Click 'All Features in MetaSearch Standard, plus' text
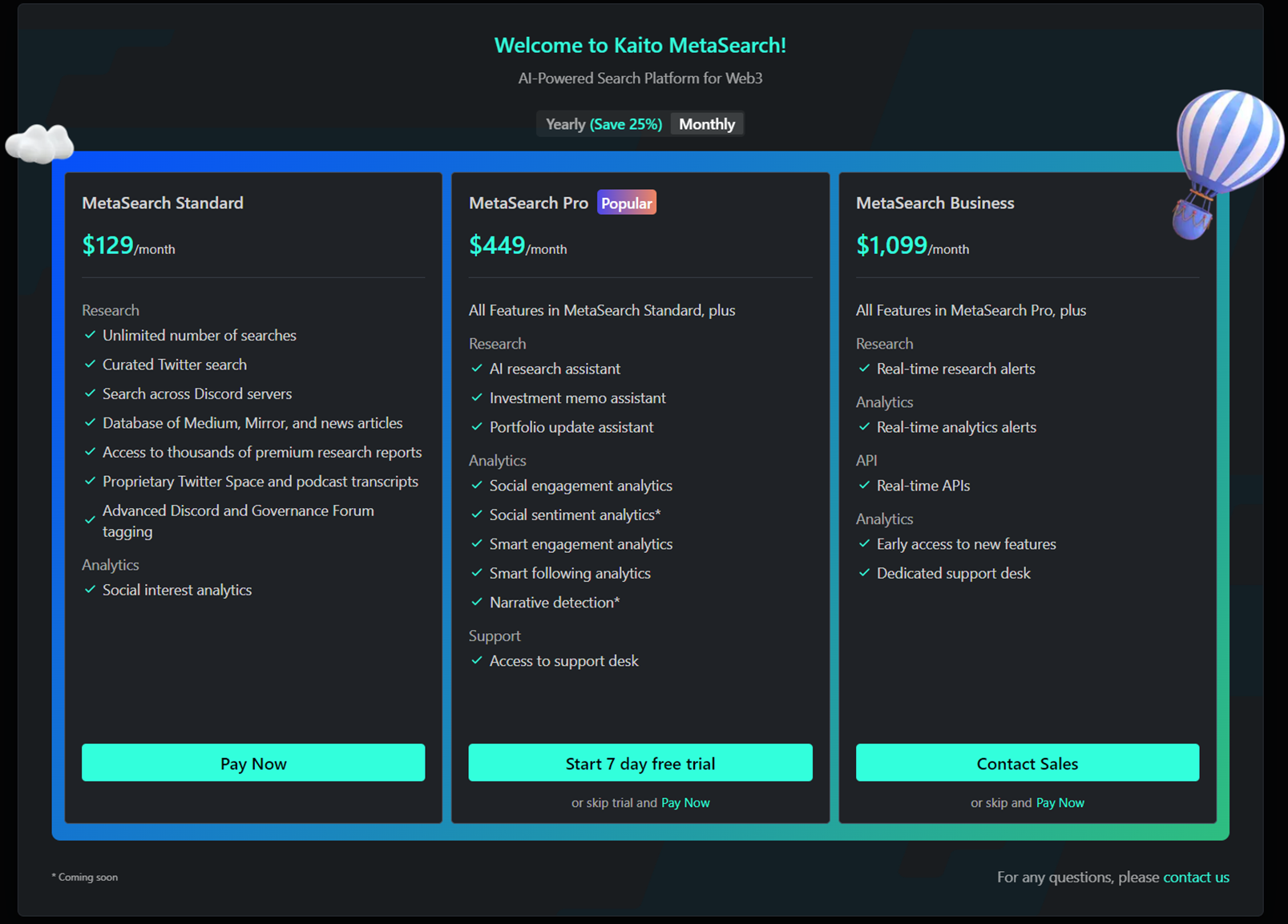The height and width of the screenshot is (924, 1288). (x=602, y=310)
